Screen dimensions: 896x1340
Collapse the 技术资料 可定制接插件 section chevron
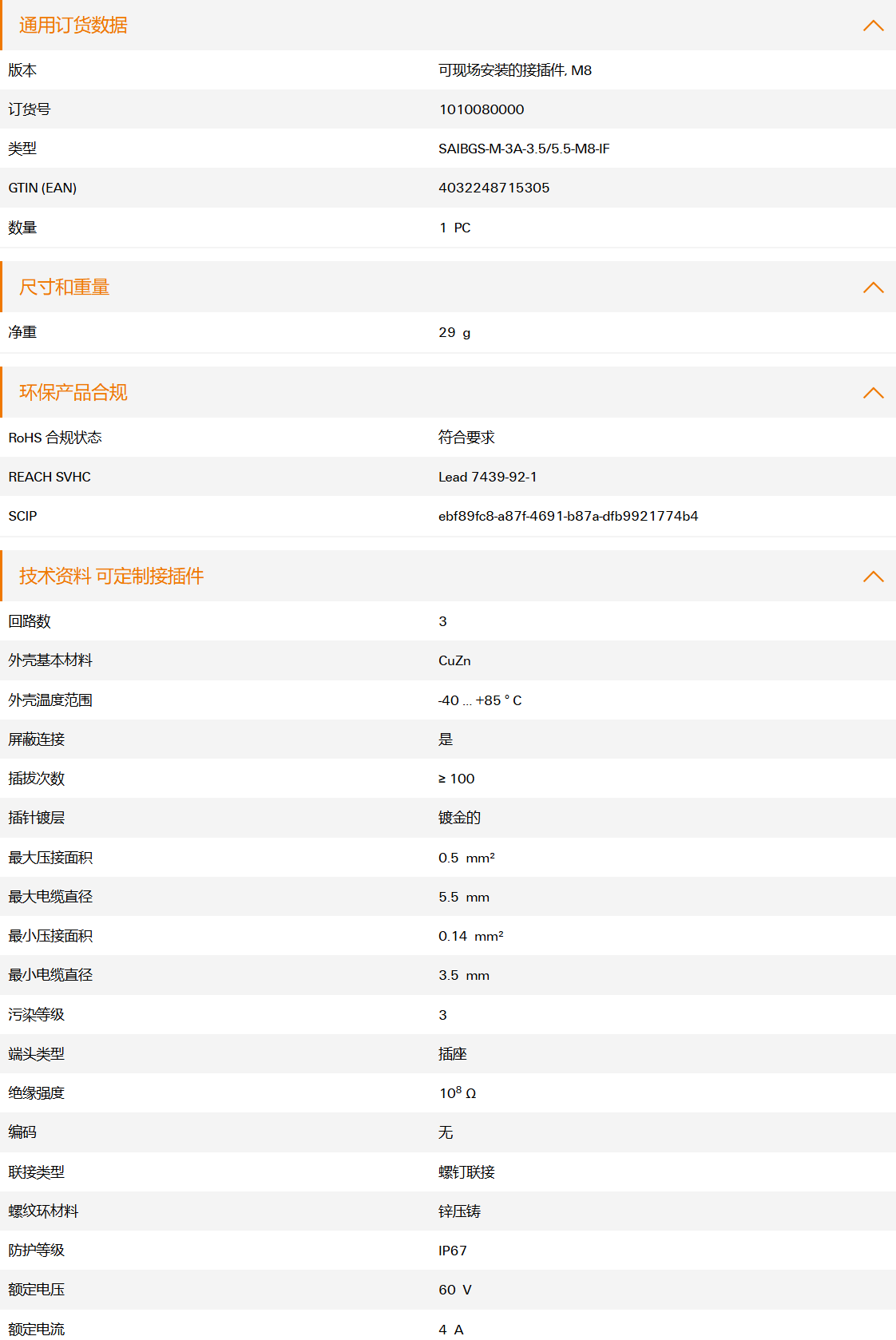point(873,577)
